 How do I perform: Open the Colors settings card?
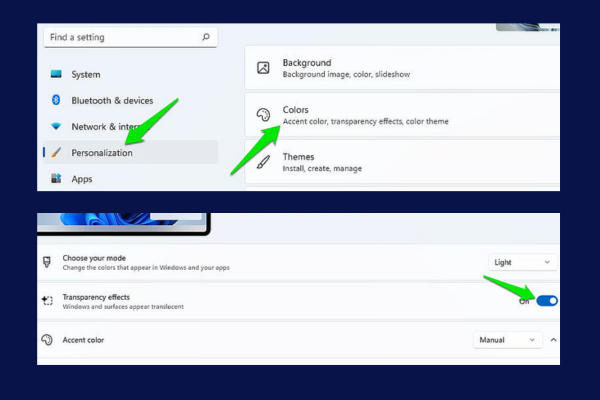[402, 115]
